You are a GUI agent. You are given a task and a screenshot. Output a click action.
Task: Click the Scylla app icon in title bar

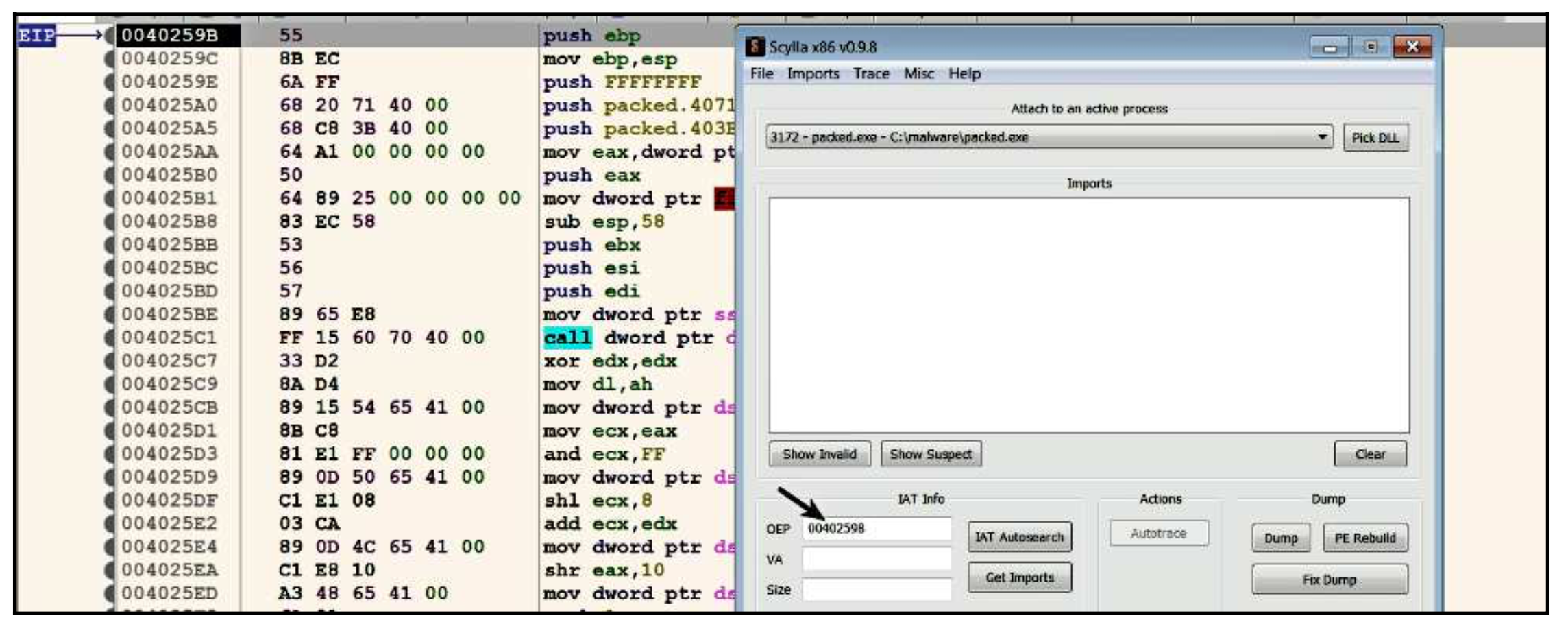click(x=755, y=47)
